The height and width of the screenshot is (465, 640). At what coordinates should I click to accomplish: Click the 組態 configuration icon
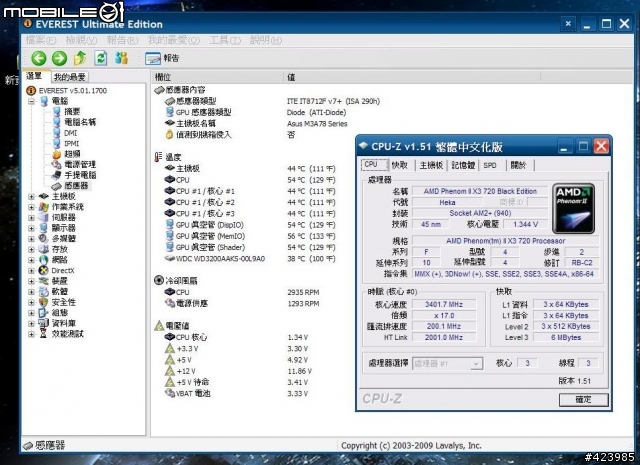point(44,313)
